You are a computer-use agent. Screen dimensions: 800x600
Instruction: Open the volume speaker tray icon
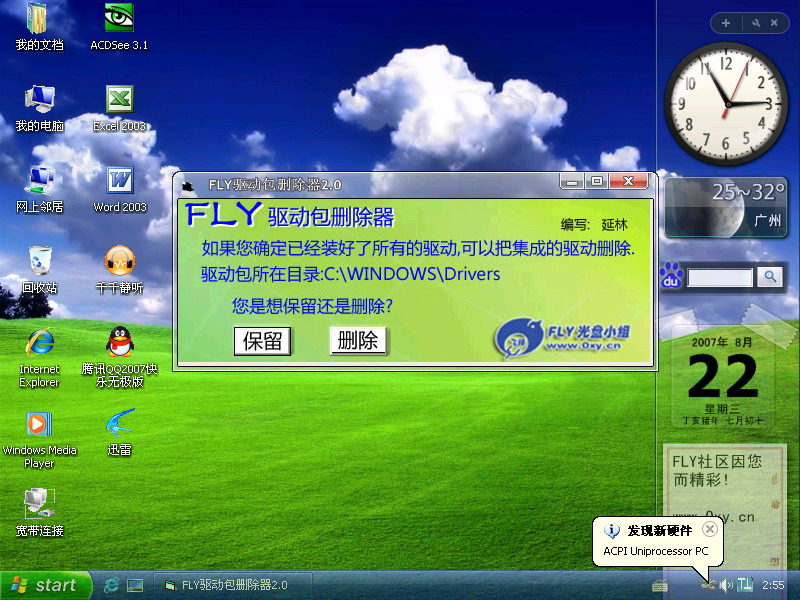tap(726, 585)
